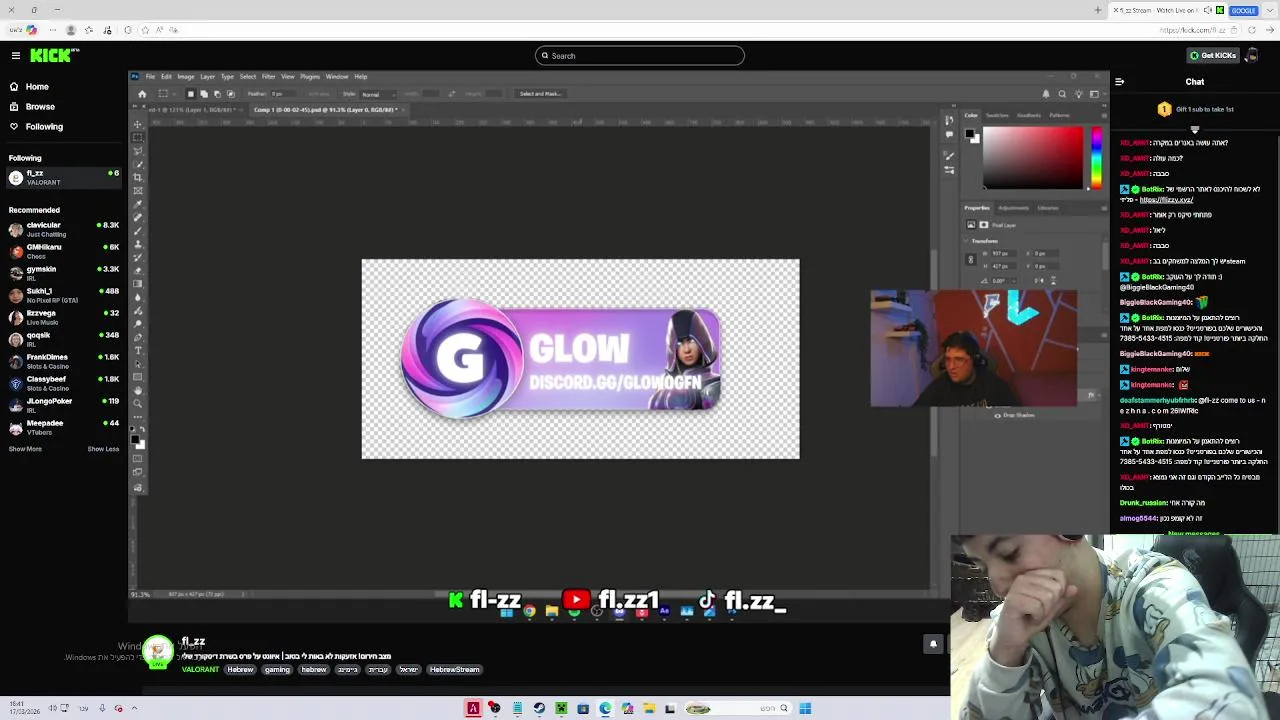Switch to the Swatches tab
The height and width of the screenshot is (720, 1280).
[997, 115]
